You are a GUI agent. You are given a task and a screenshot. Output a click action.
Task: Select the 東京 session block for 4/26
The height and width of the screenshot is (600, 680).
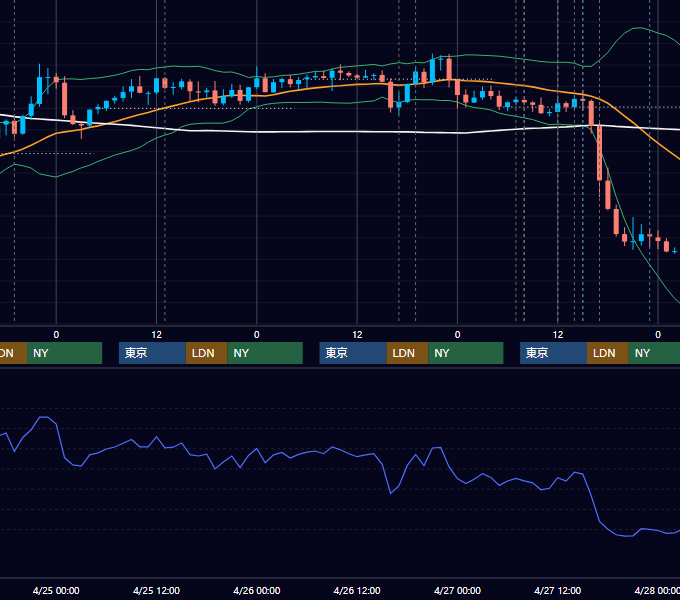tap(353, 353)
